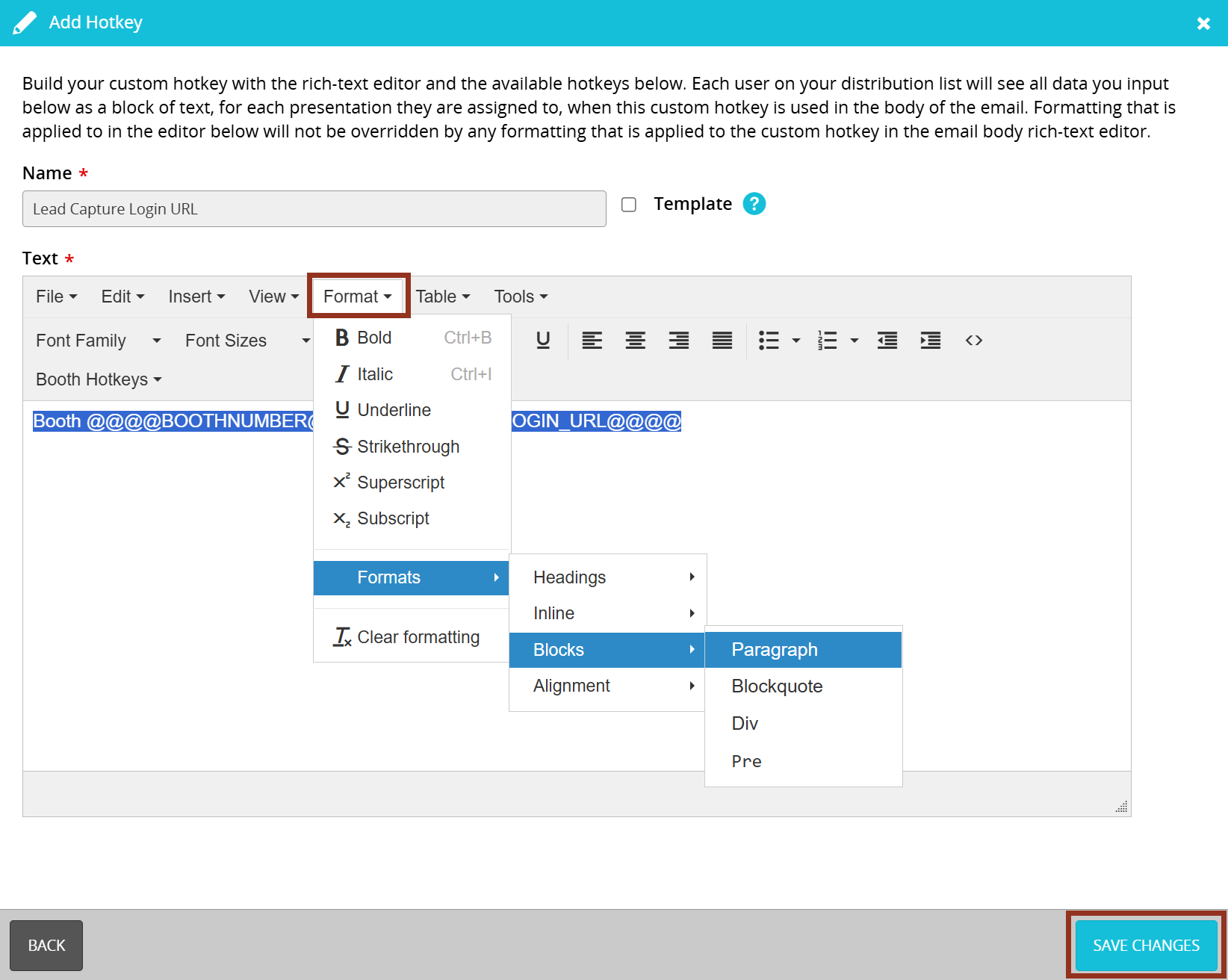Select Blockquote from the Blocks submenu
This screenshot has height=980, width=1228.
pyautogui.click(x=777, y=686)
